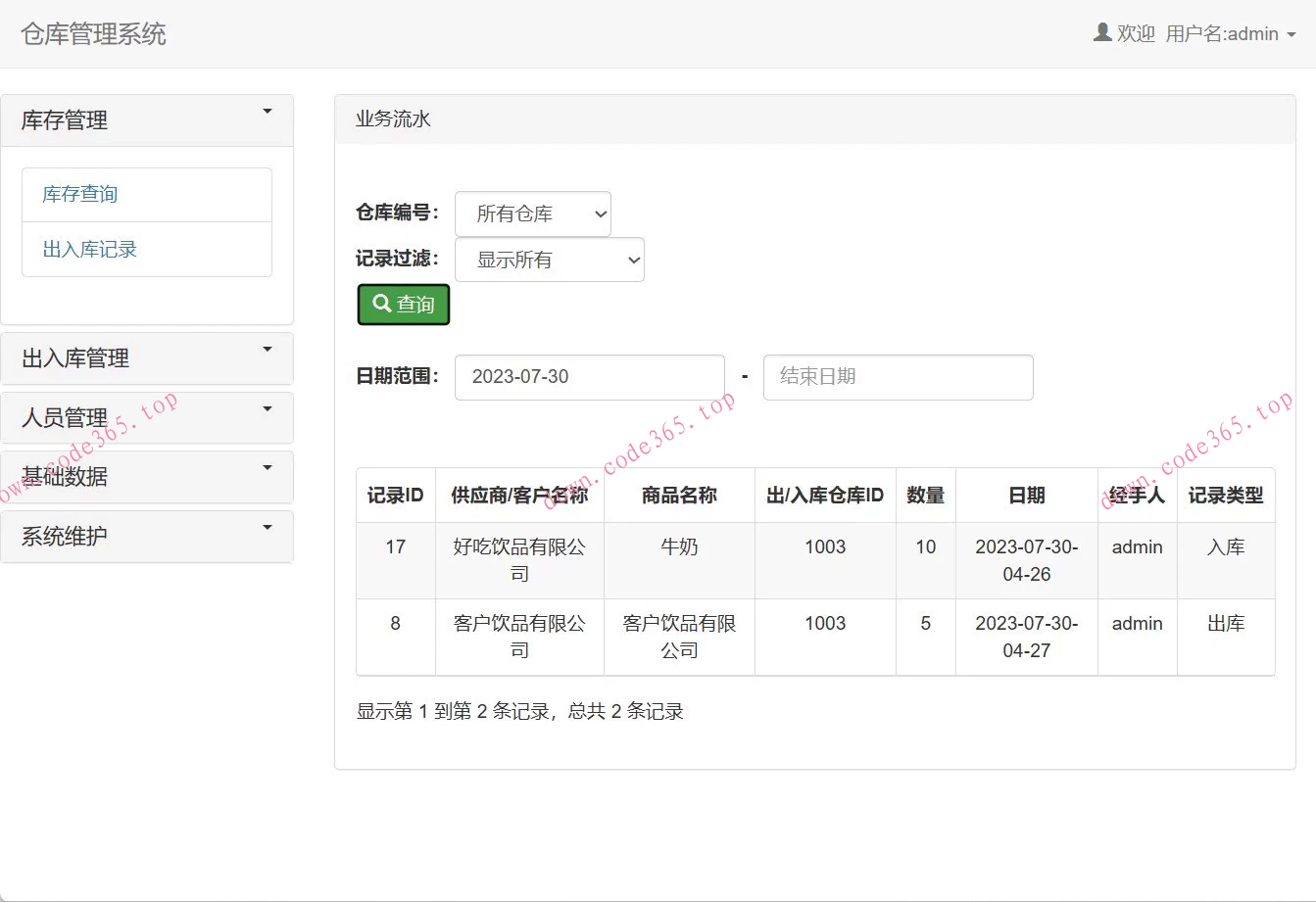Viewport: 1316px width, 902px height.
Task: Select the table row with record ID 17
Action: 395,560
